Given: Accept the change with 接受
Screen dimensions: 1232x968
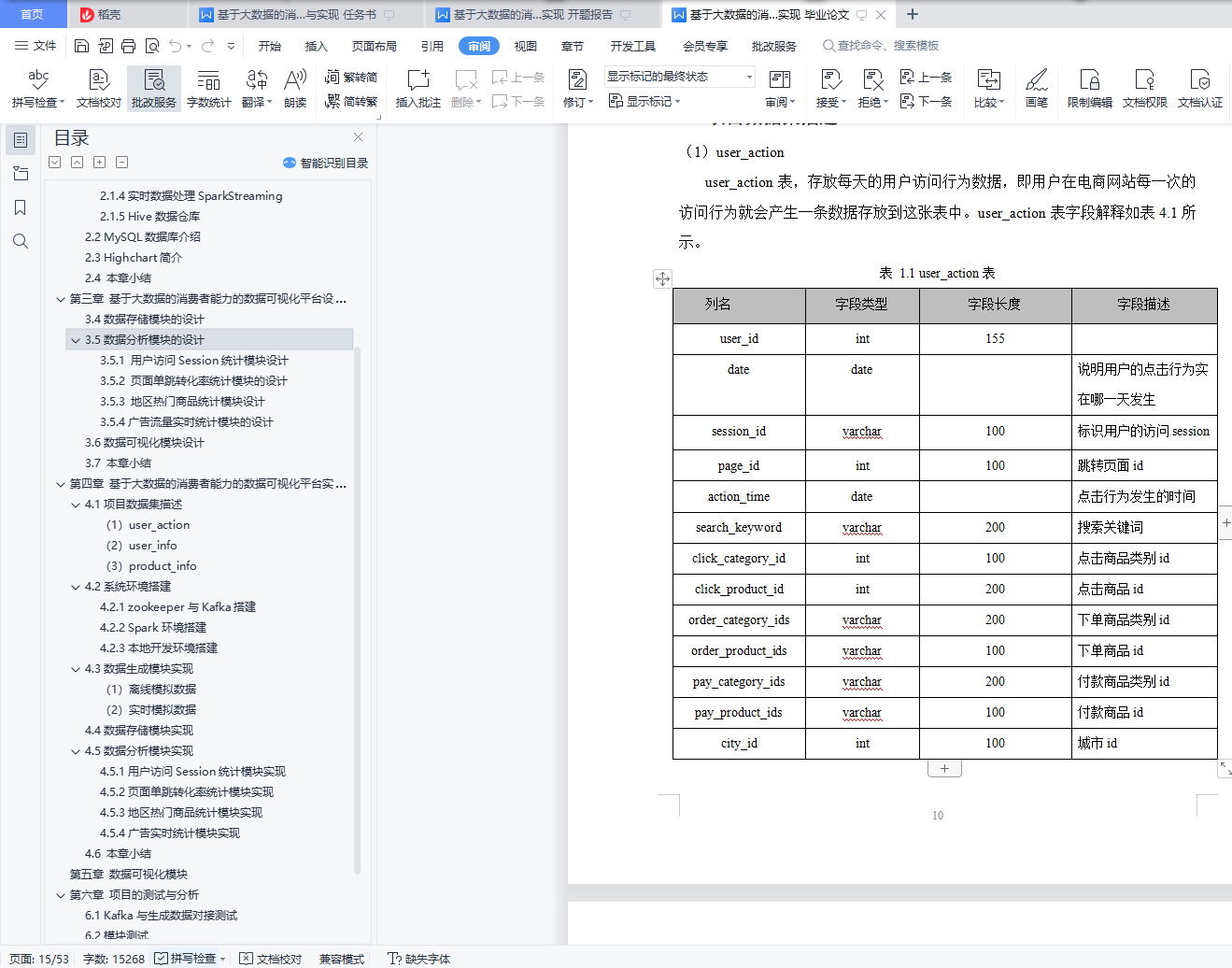Looking at the screenshot, I should pos(830,89).
